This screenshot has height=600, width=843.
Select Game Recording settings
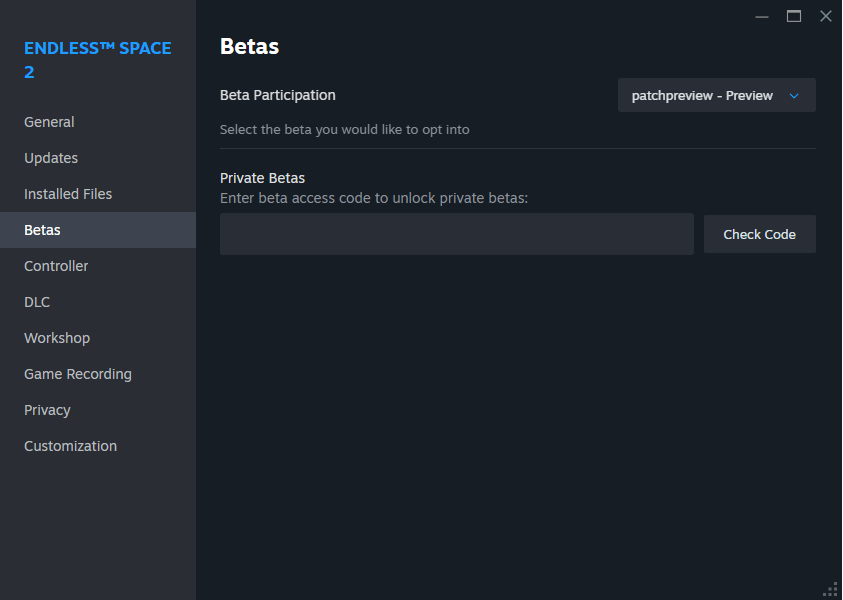click(x=78, y=373)
